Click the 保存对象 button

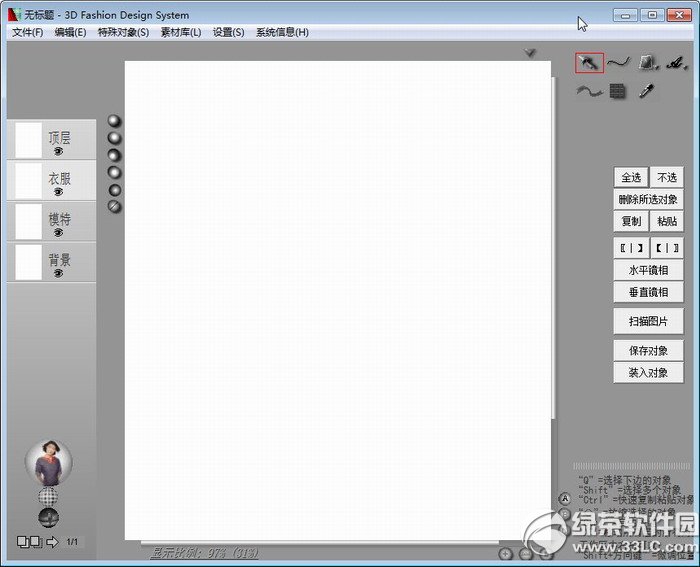pyautogui.click(x=648, y=350)
